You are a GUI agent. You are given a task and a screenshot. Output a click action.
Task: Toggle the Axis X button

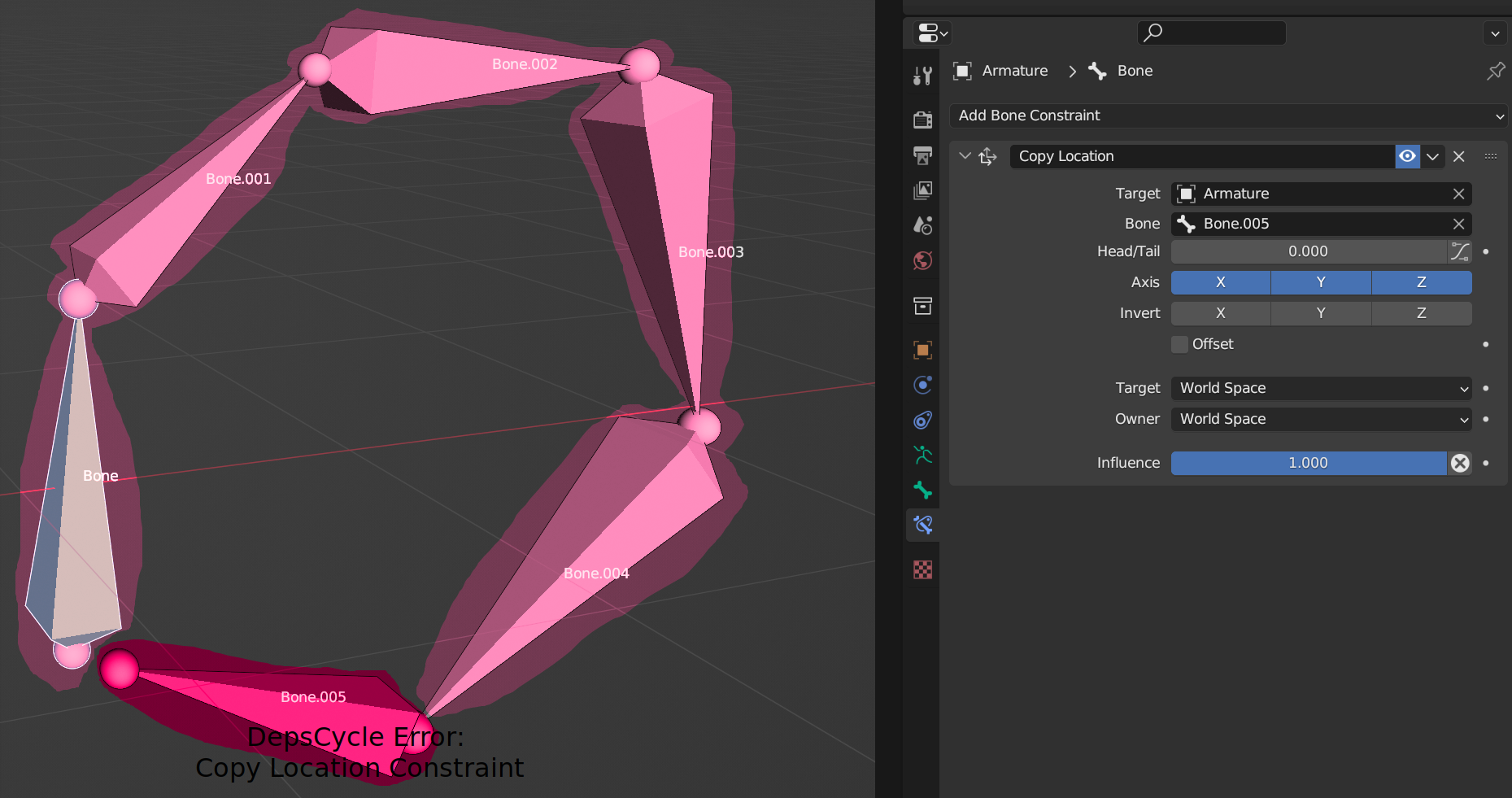pos(1220,282)
